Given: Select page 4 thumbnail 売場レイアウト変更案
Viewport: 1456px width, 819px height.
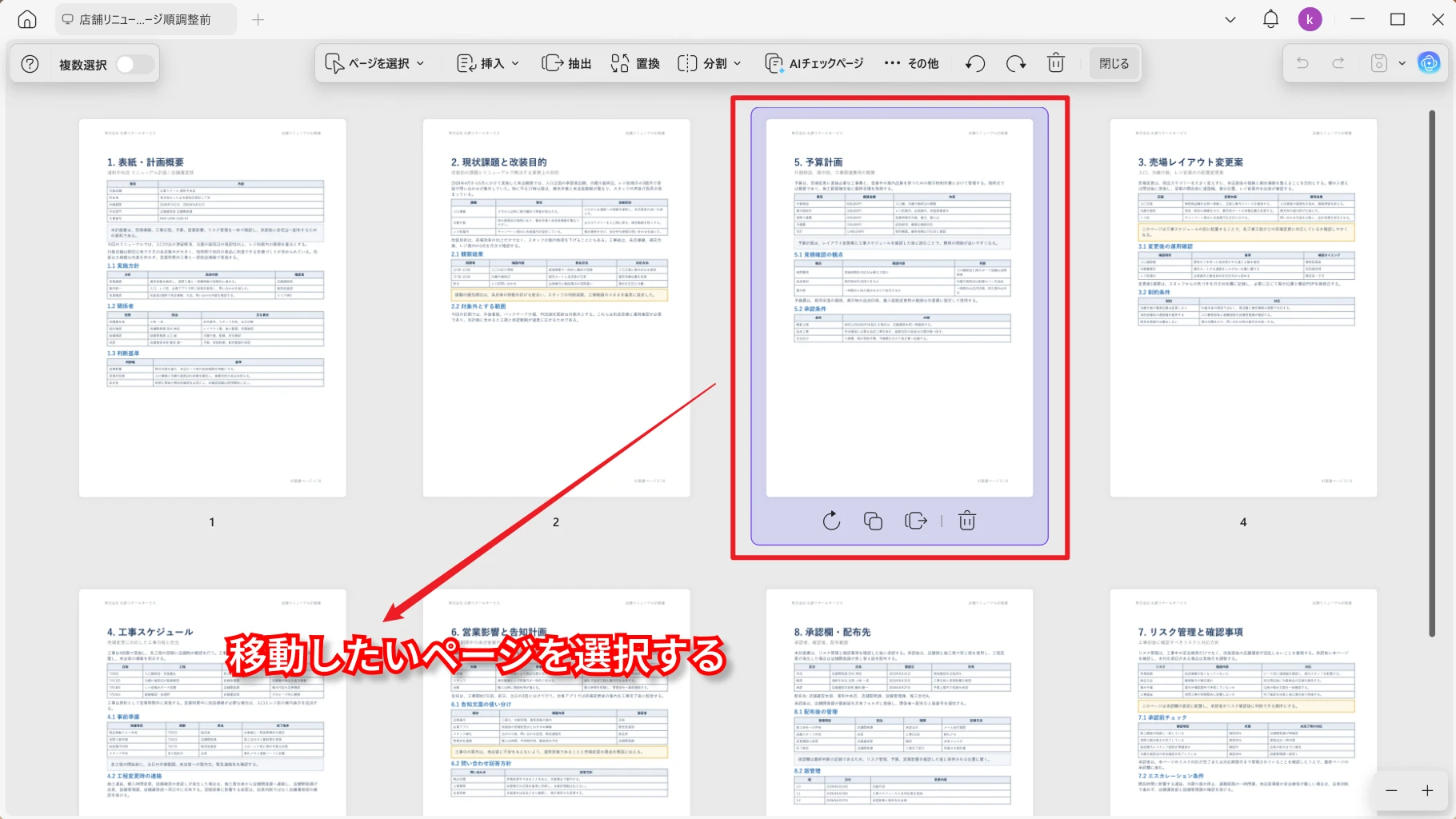Looking at the screenshot, I should click(x=1243, y=308).
